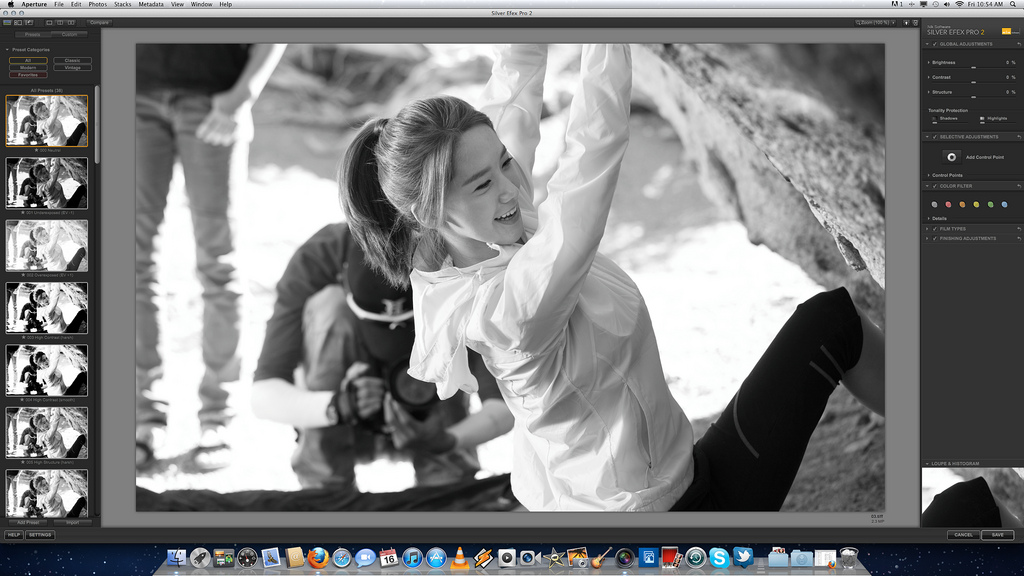Uncheck the Film Types checkbox

[x=934, y=229]
